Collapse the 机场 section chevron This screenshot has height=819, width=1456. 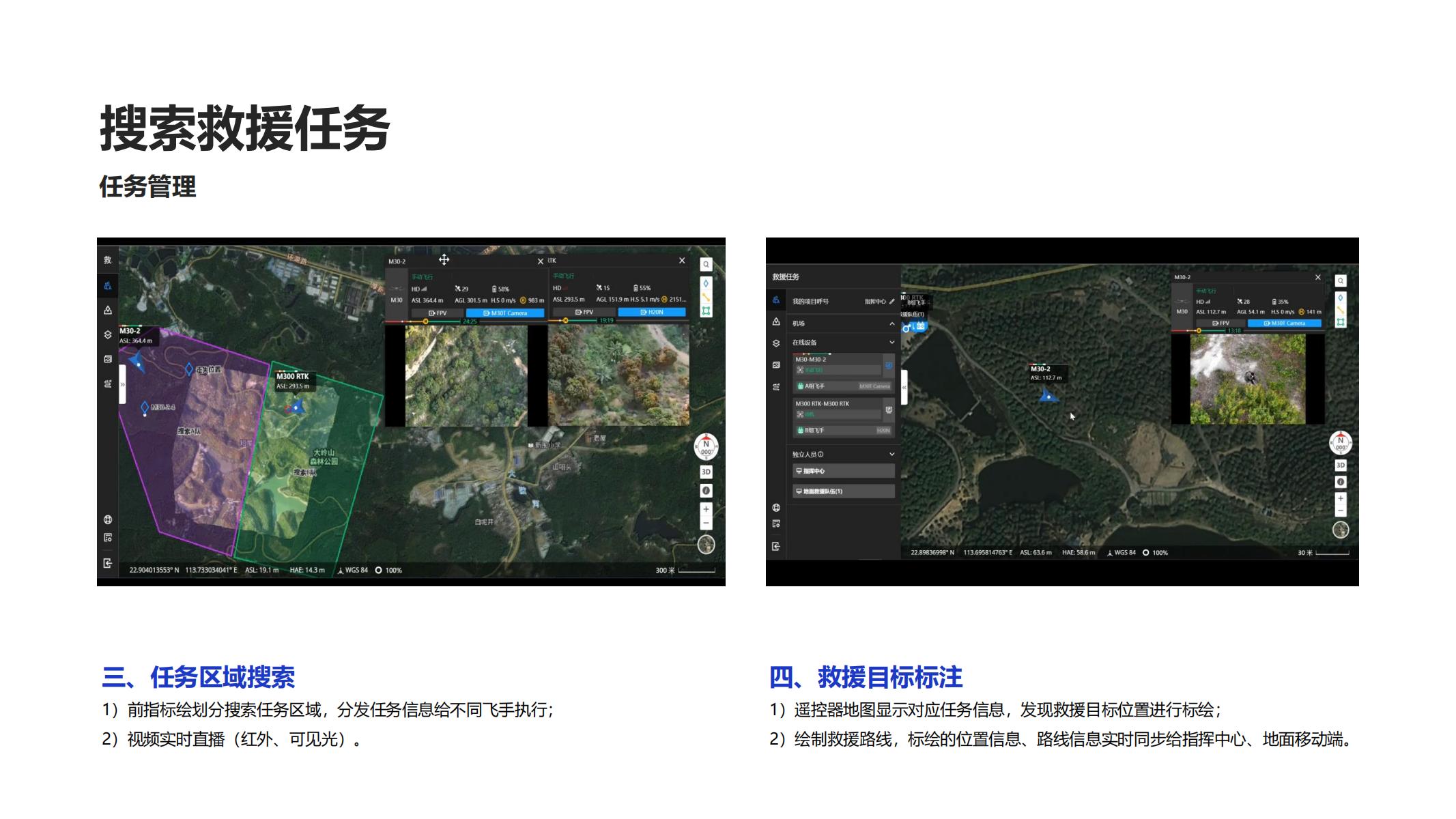[891, 324]
